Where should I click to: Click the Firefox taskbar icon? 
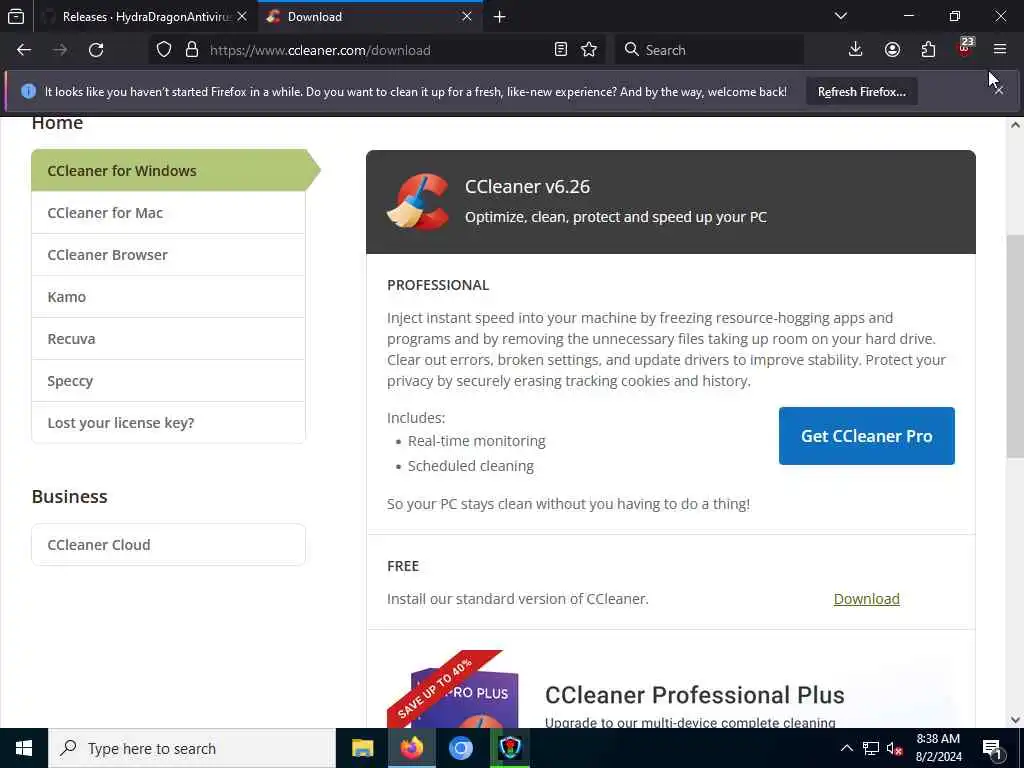tap(411, 748)
